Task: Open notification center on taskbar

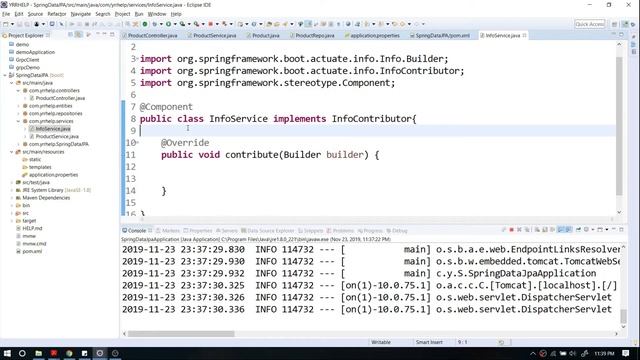Action: point(626,353)
